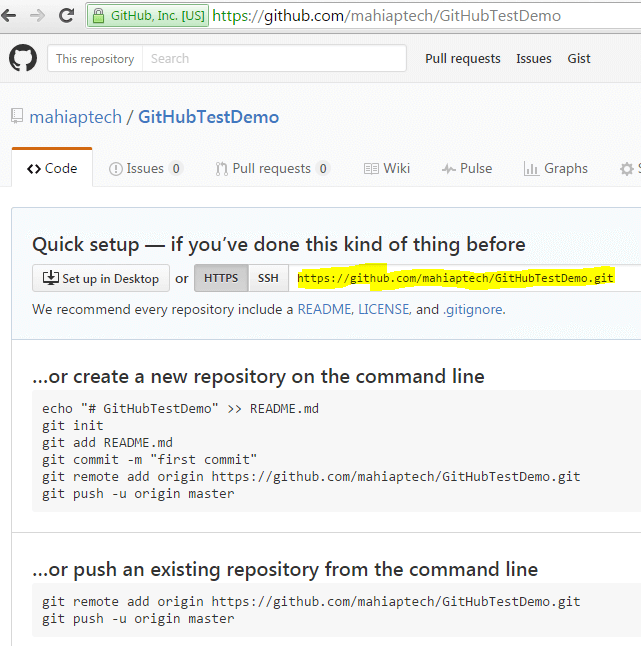Open the Code tab
Viewport: 641px width, 646px height.
(52, 169)
